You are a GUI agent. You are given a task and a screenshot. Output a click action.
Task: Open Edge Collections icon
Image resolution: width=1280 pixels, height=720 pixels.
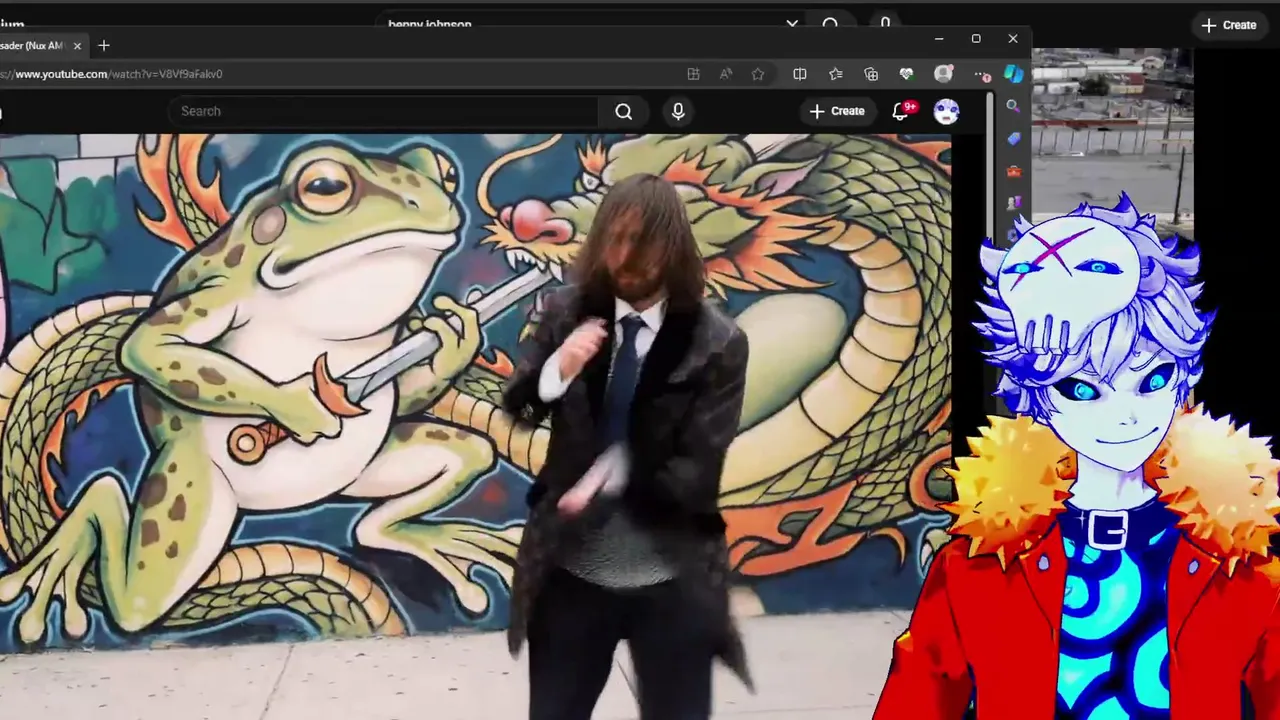click(x=871, y=74)
